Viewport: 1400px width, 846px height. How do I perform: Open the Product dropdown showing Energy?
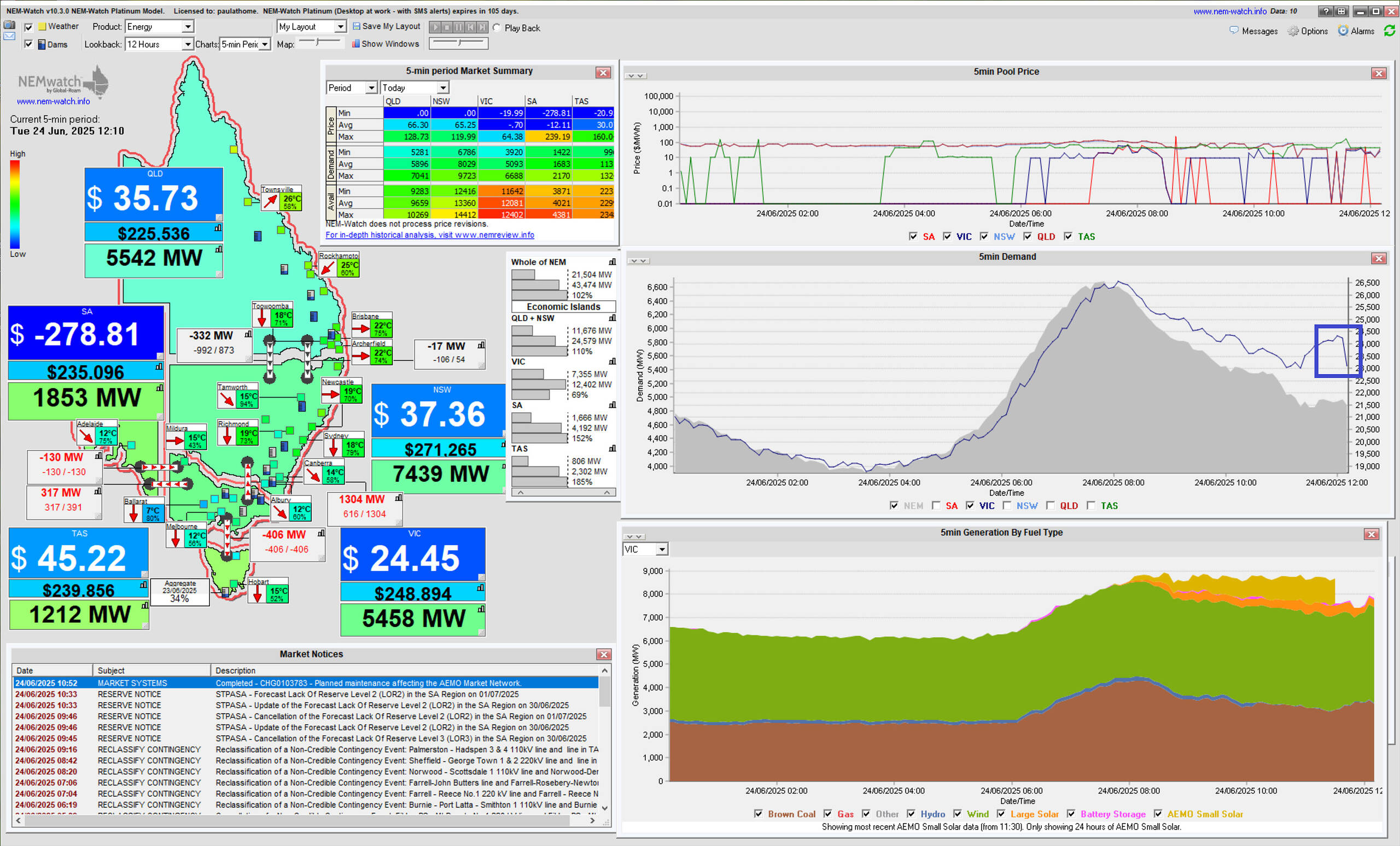160,27
